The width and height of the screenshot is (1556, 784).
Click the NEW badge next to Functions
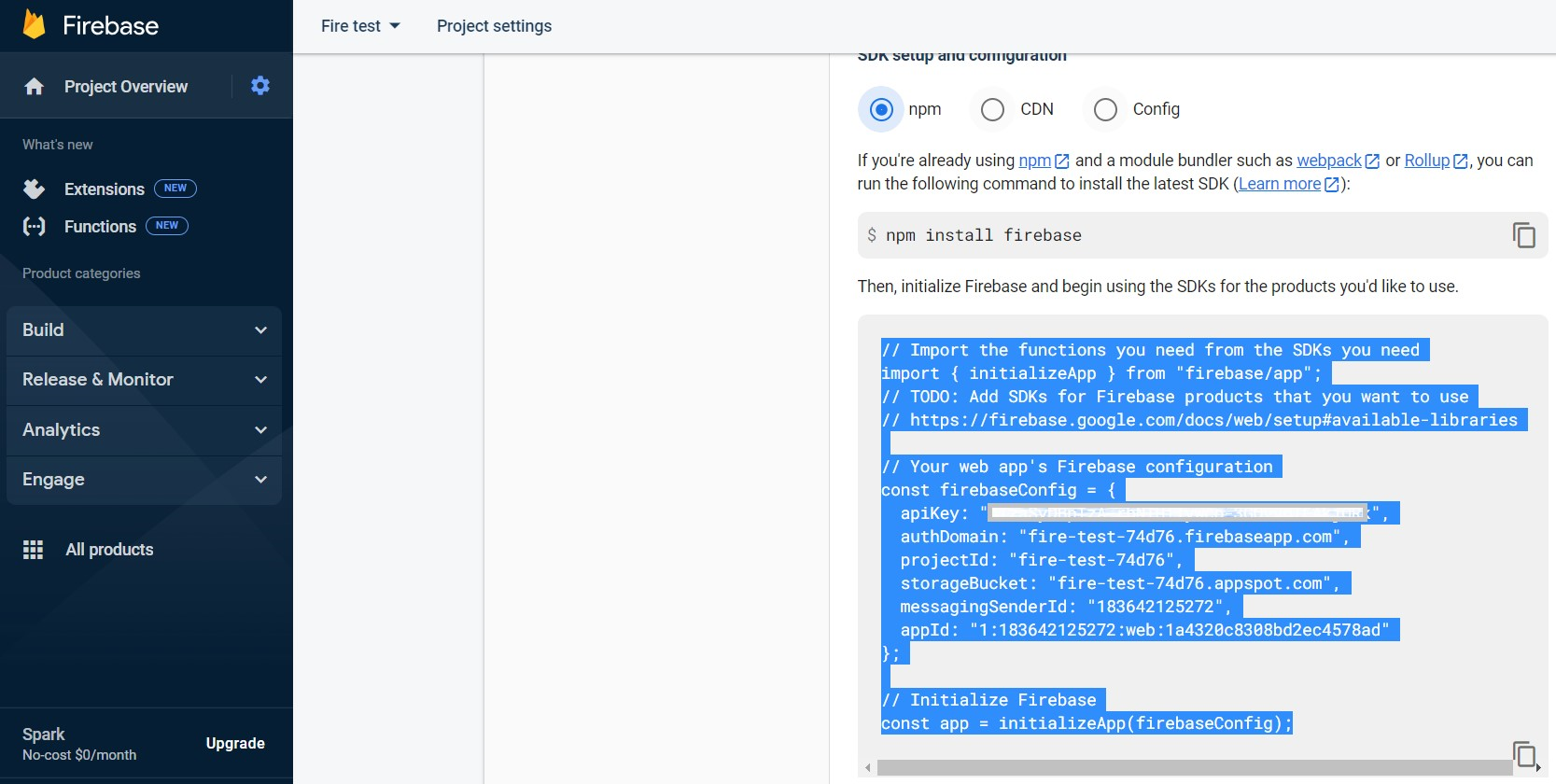coord(167,226)
